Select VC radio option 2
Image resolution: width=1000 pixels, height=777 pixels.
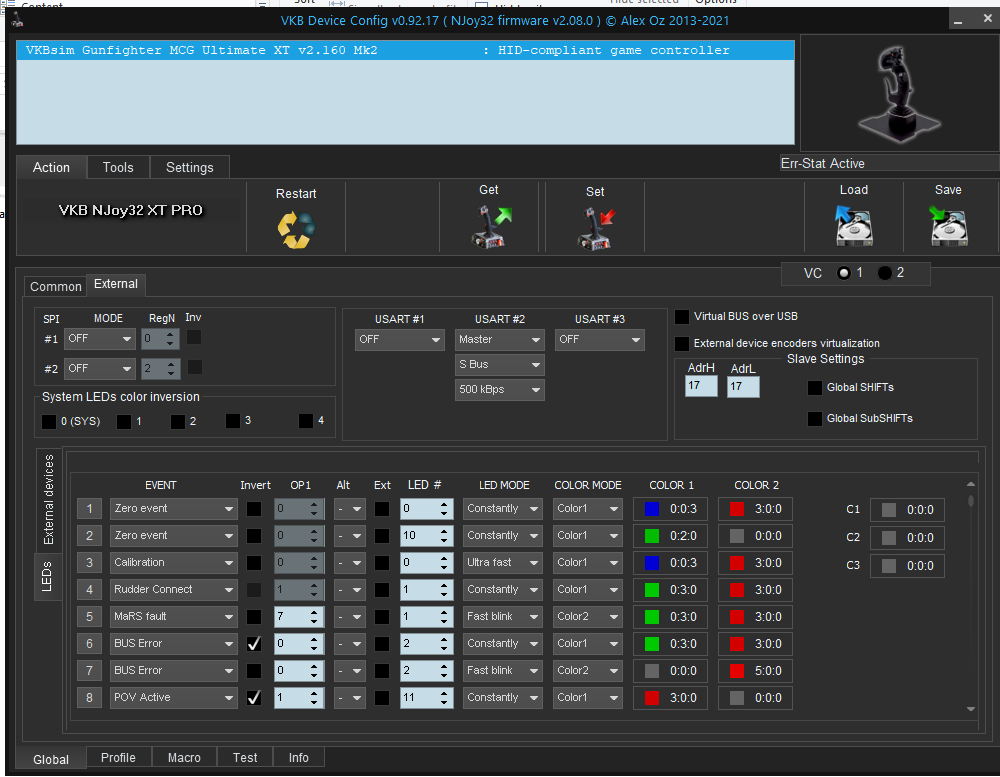(885, 273)
